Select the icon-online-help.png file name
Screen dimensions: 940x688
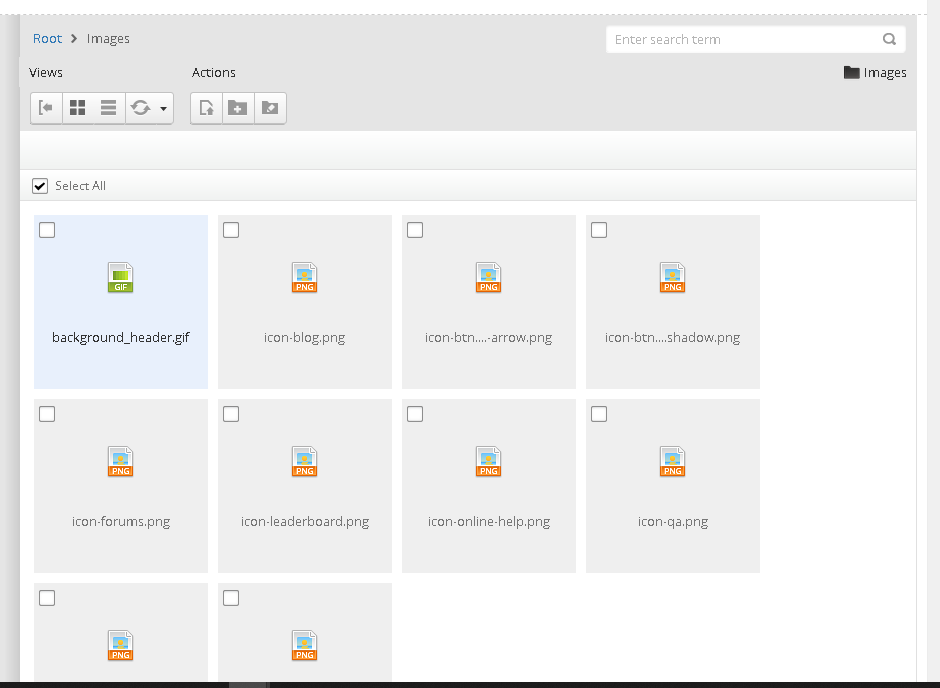[x=489, y=521]
